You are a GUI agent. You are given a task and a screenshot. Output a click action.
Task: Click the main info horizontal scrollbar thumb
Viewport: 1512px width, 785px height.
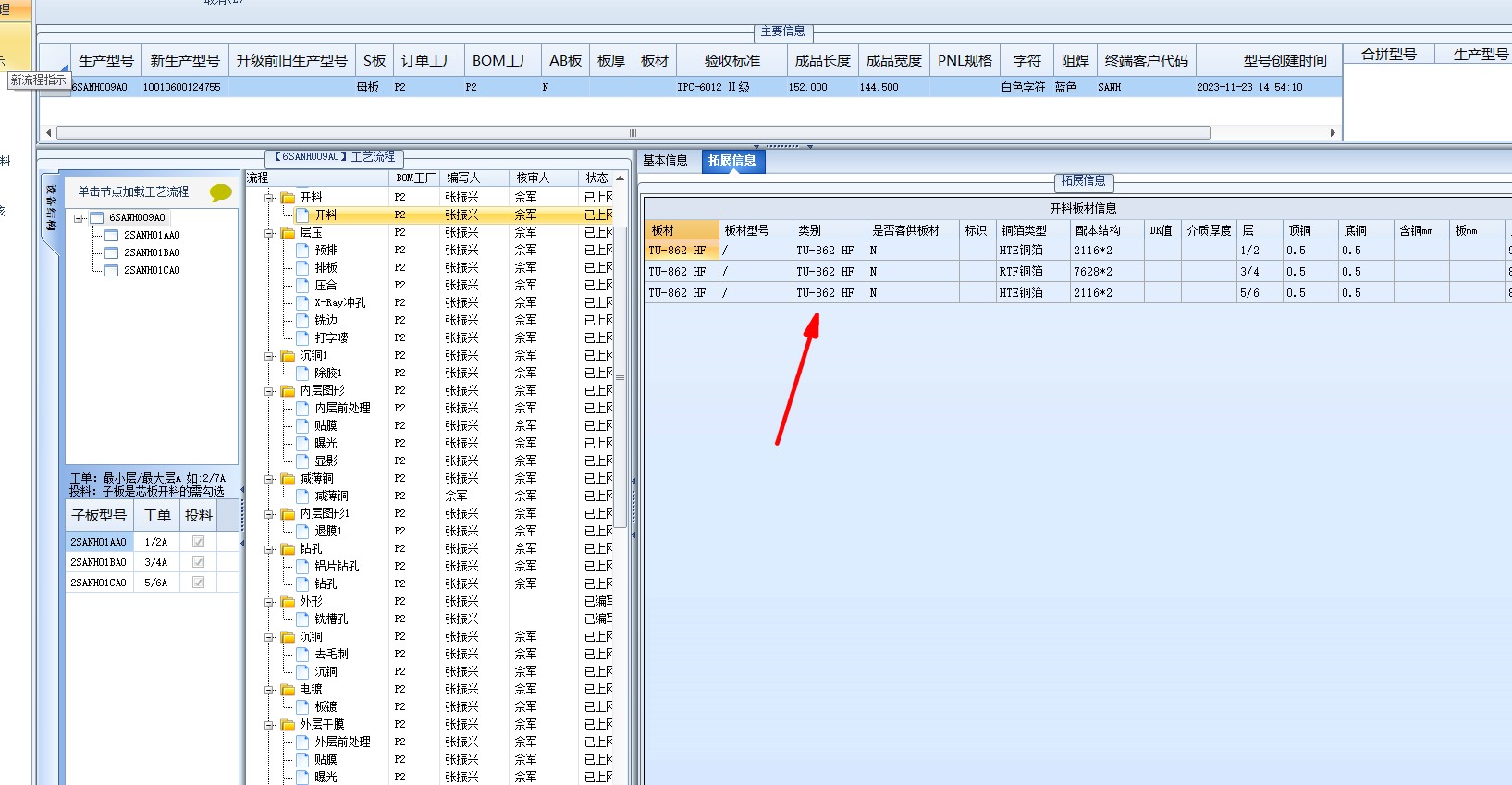[633, 133]
